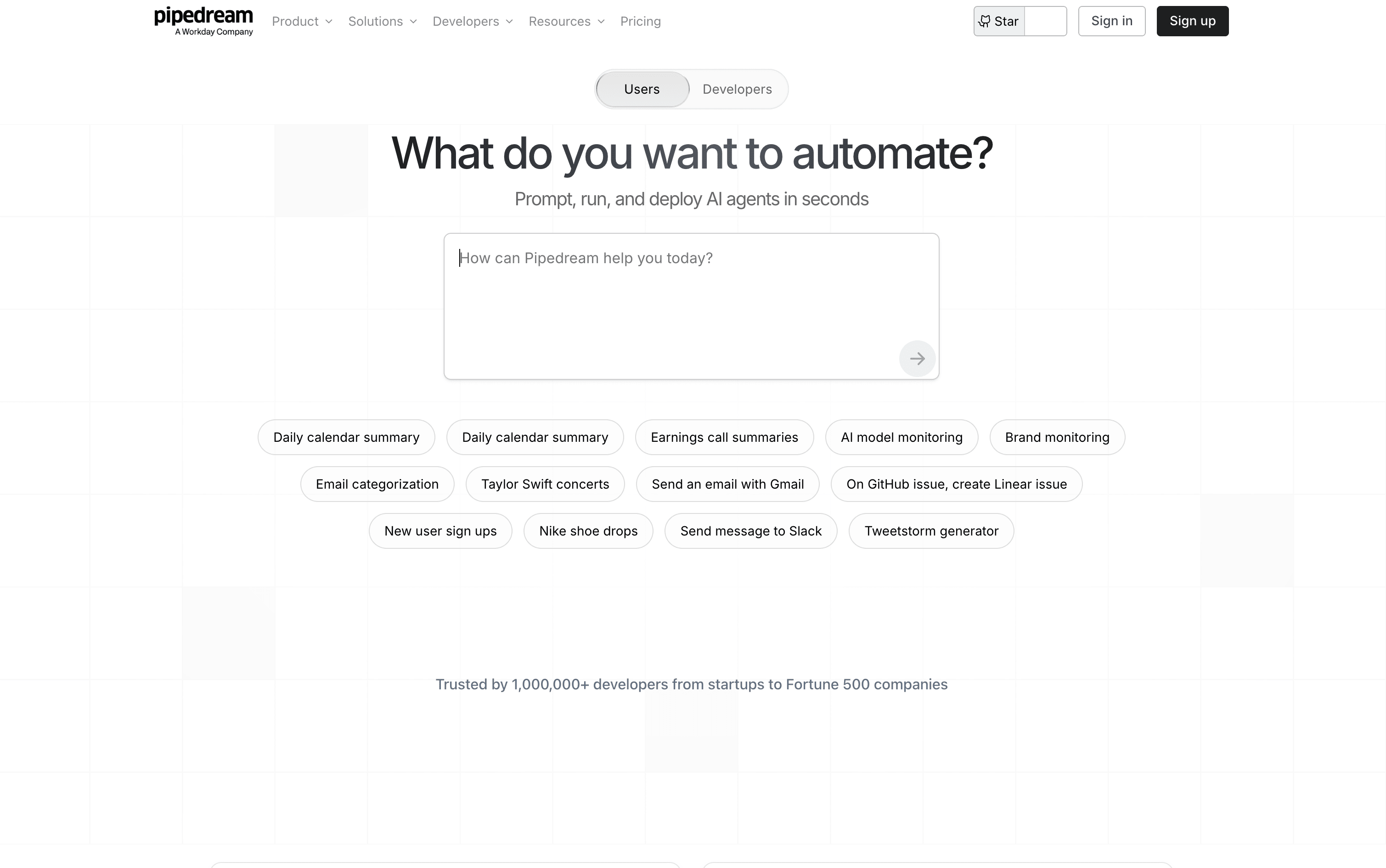Expand the Solutions navigation dropdown

pyautogui.click(x=382, y=21)
